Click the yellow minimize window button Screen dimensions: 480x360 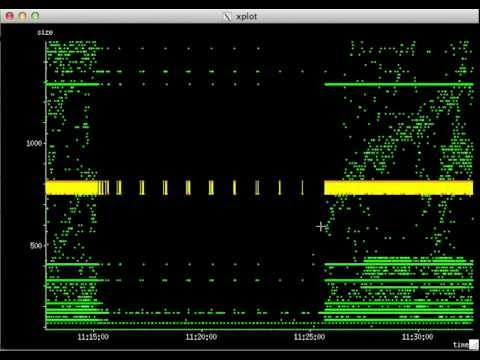click(22, 16)
